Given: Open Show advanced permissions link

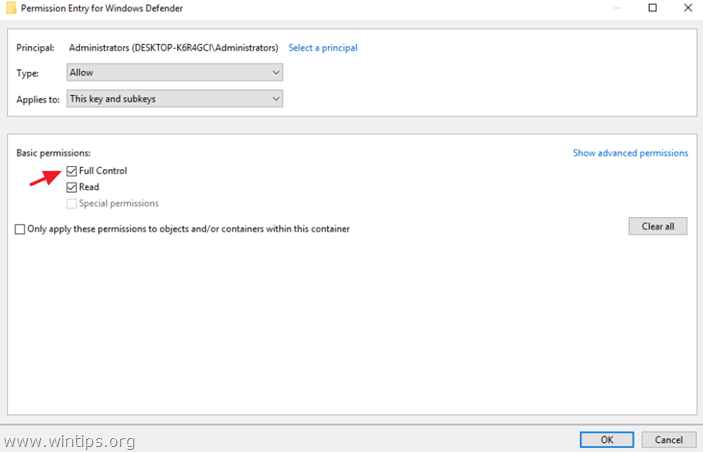Looking at the screenshot, I should coord(630,153).
